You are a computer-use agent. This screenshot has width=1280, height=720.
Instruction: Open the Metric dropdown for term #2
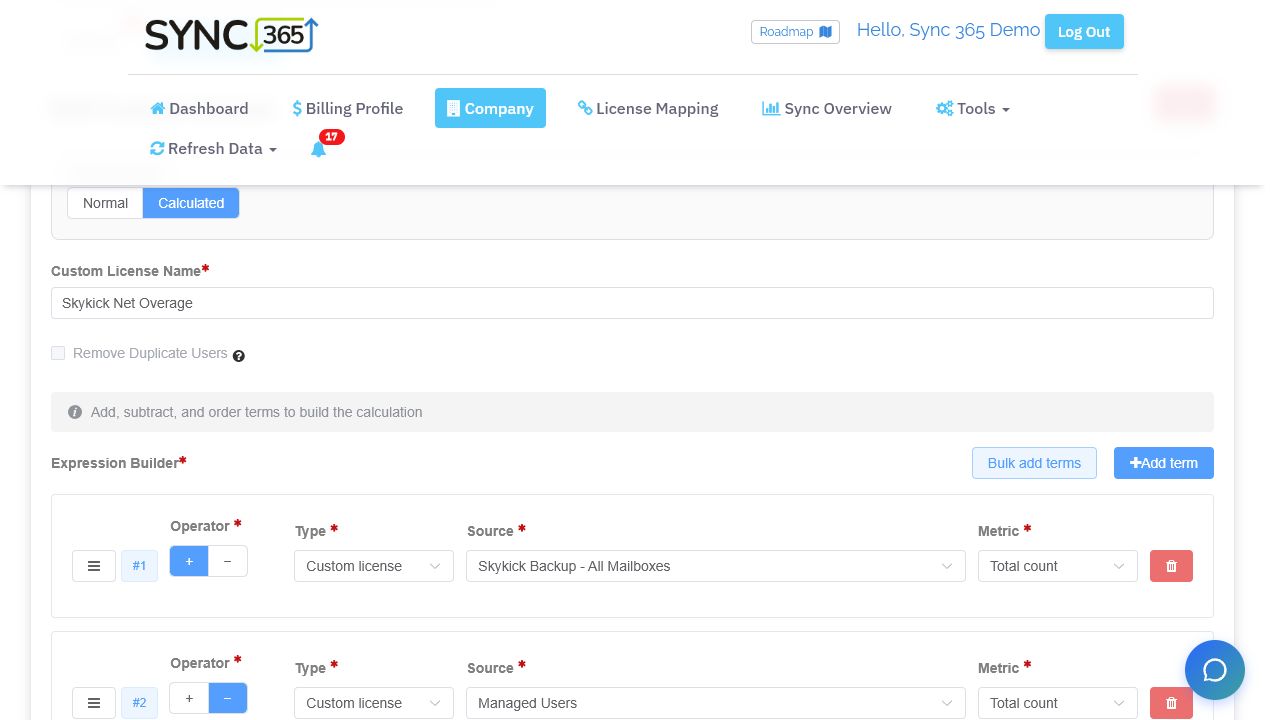click(1058, 703)
